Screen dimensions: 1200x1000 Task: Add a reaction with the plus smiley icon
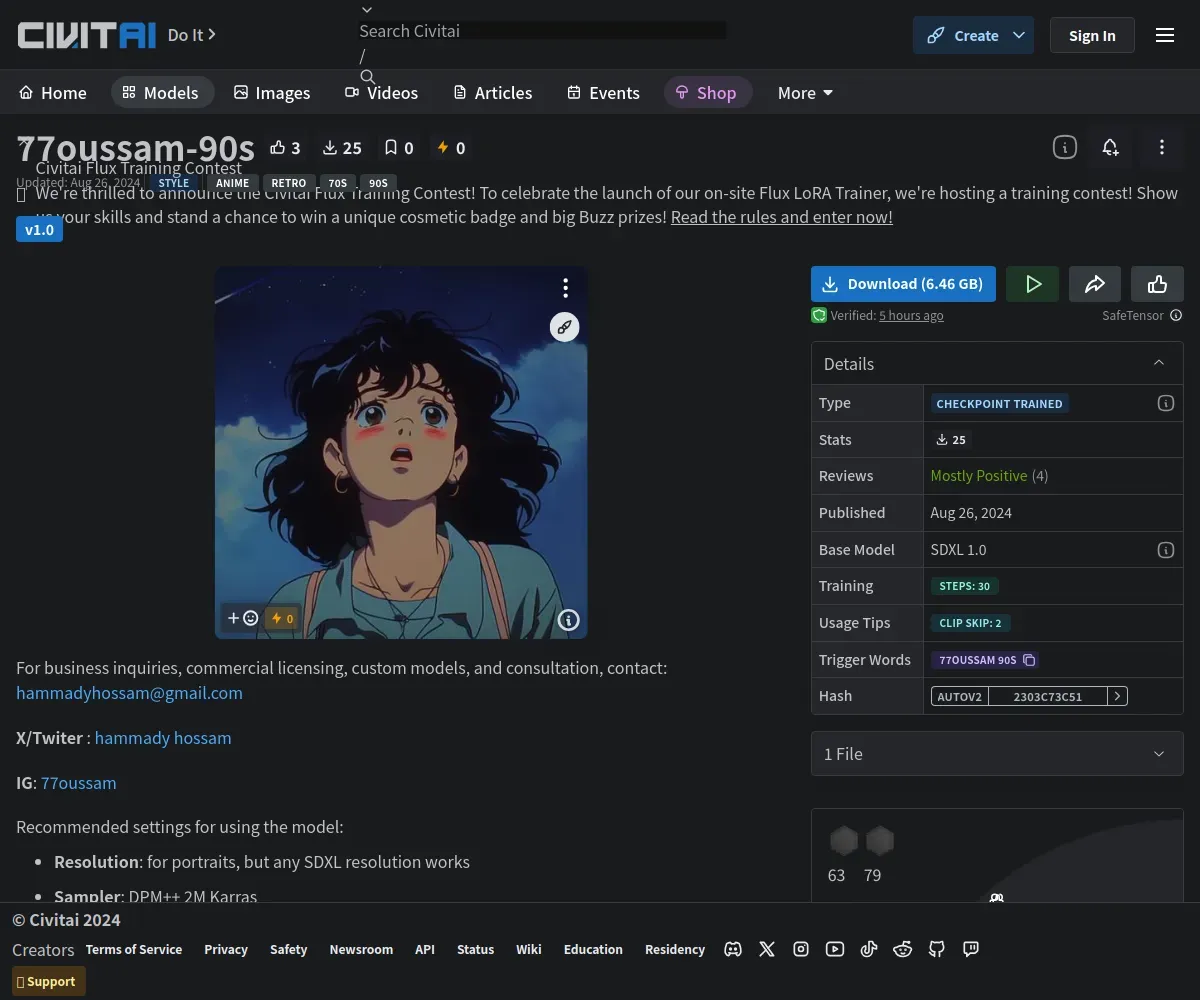click(x=243, y=618)
